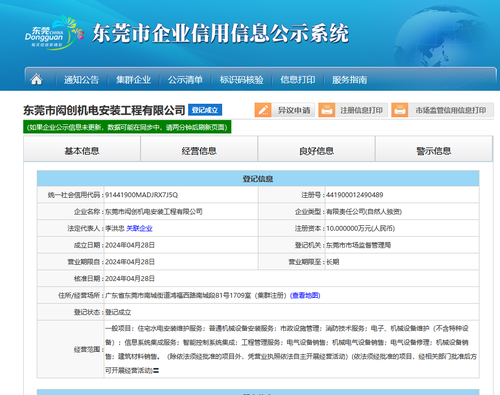The image size is (500, 395).
Task: Click the green data sync notice banner
Action: 127,127
